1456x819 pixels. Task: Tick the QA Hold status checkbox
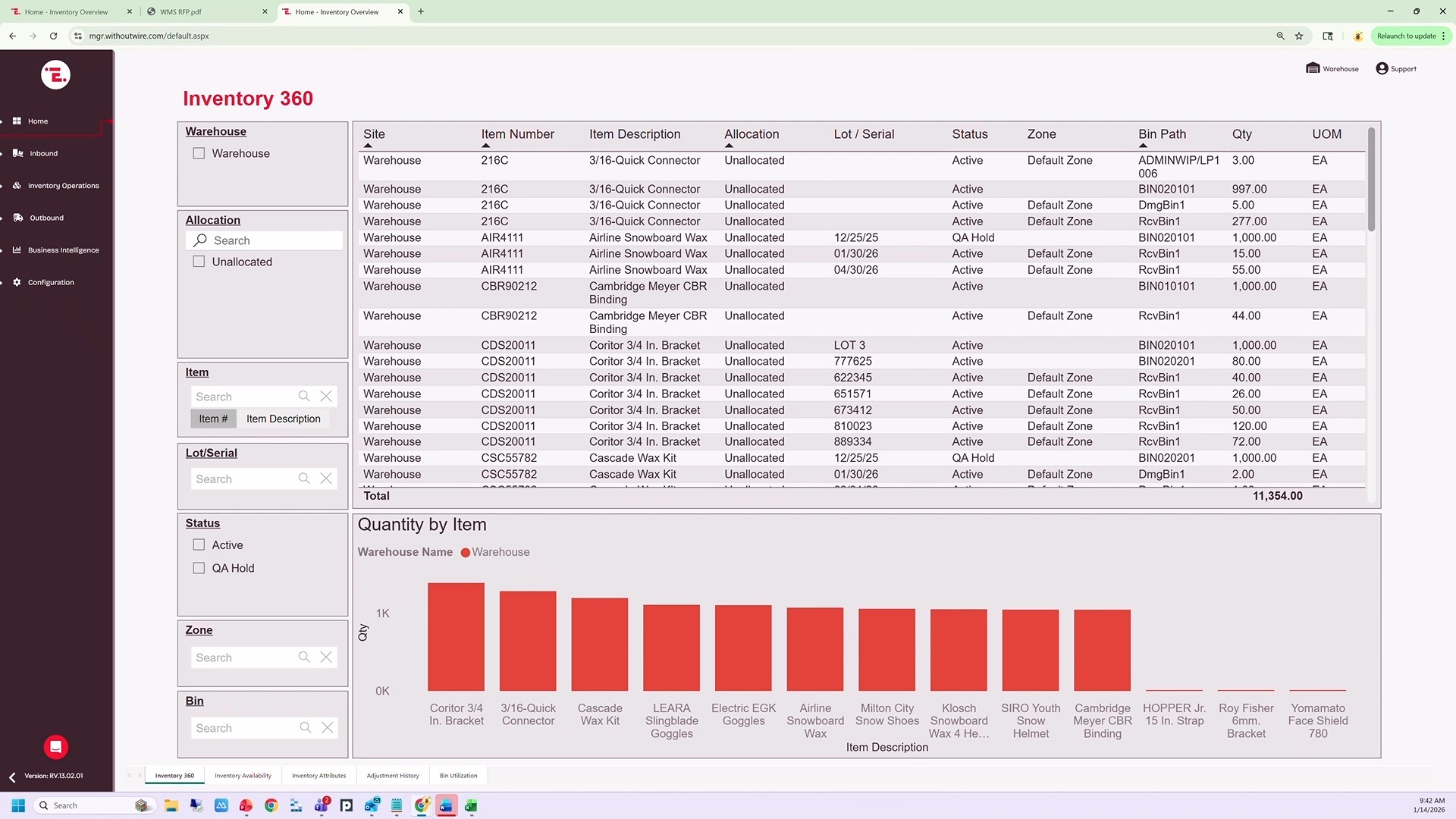click(x=199, y=568)
